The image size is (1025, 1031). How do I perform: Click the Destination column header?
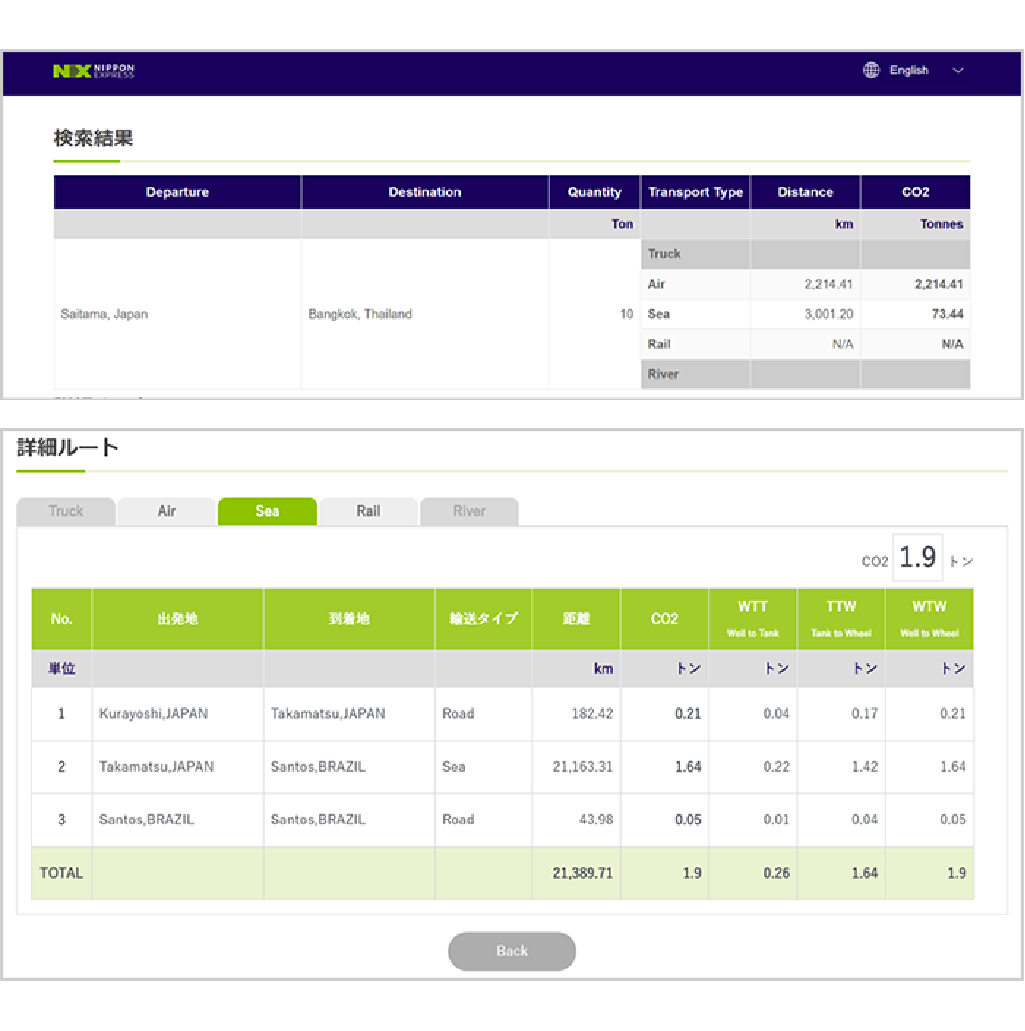coord(425,192)
